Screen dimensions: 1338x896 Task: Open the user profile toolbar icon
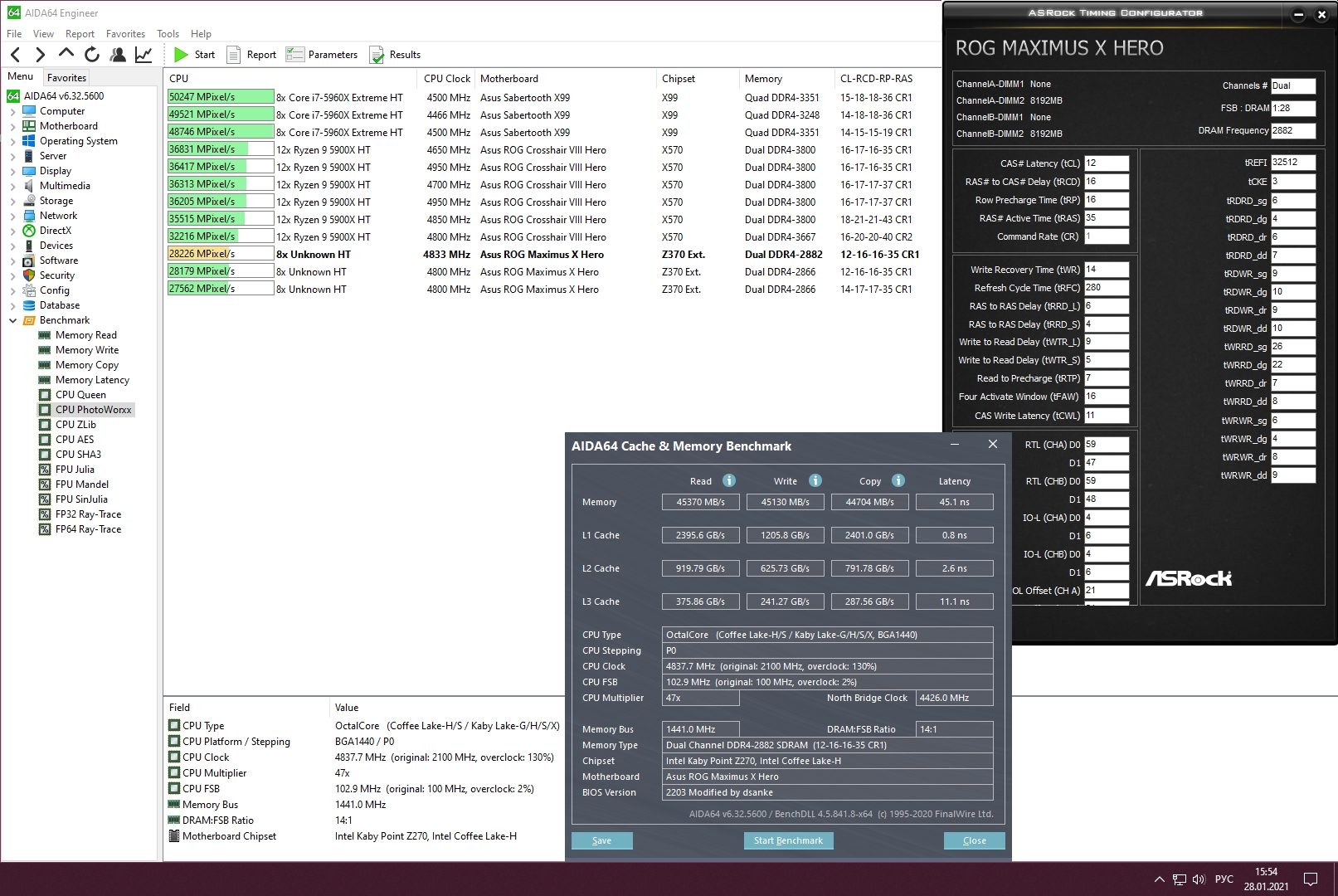coord(118,55)
